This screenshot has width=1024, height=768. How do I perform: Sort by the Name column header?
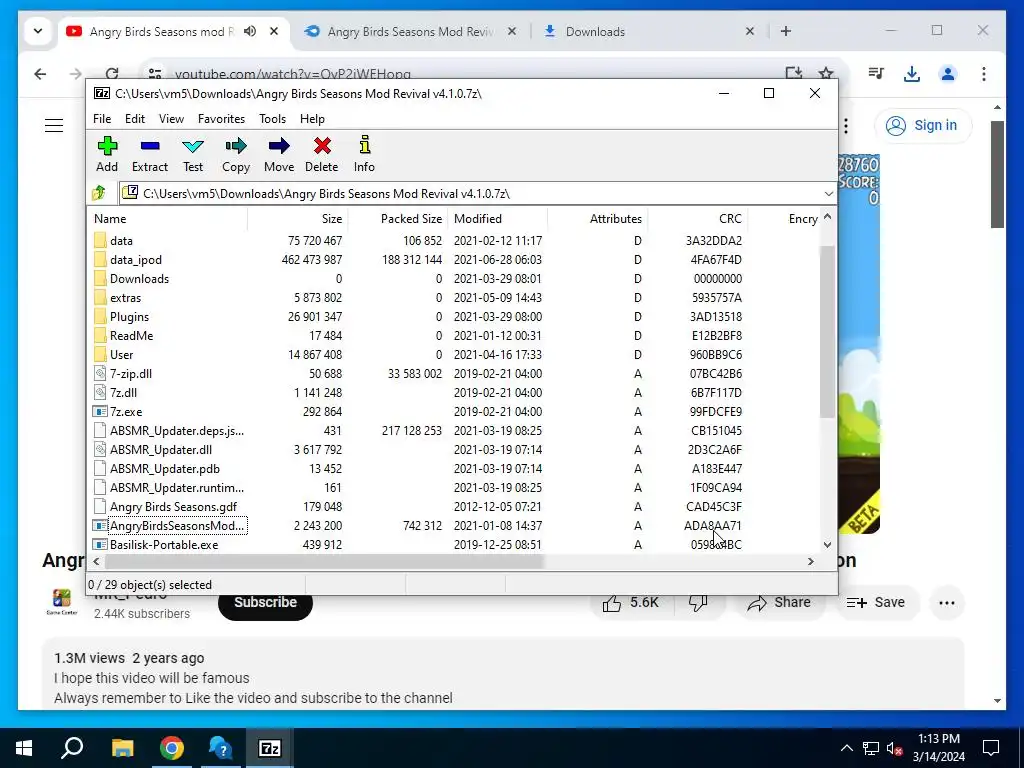point(167,219)
